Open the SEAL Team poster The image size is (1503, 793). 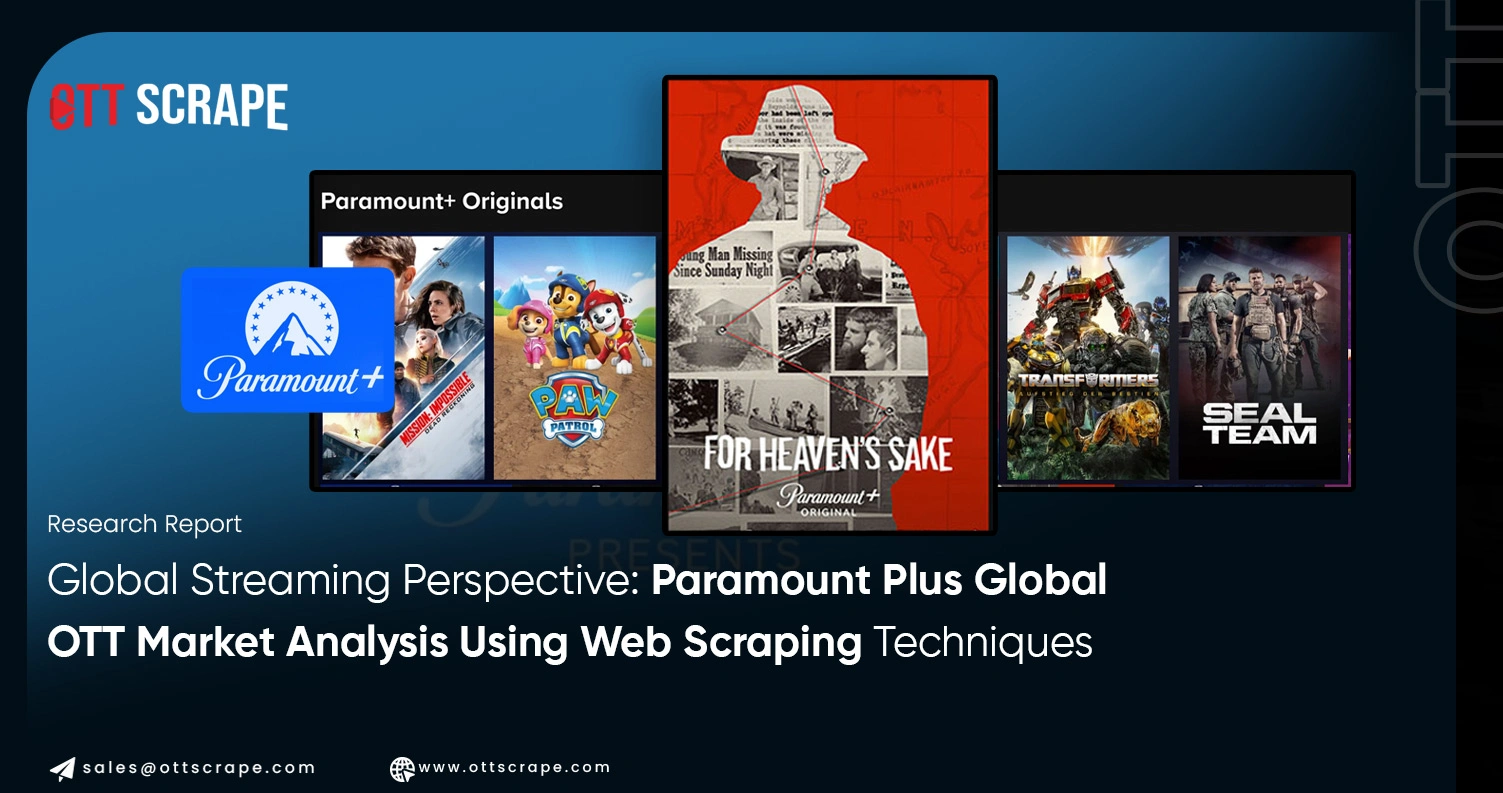(x=1259, y=358)
